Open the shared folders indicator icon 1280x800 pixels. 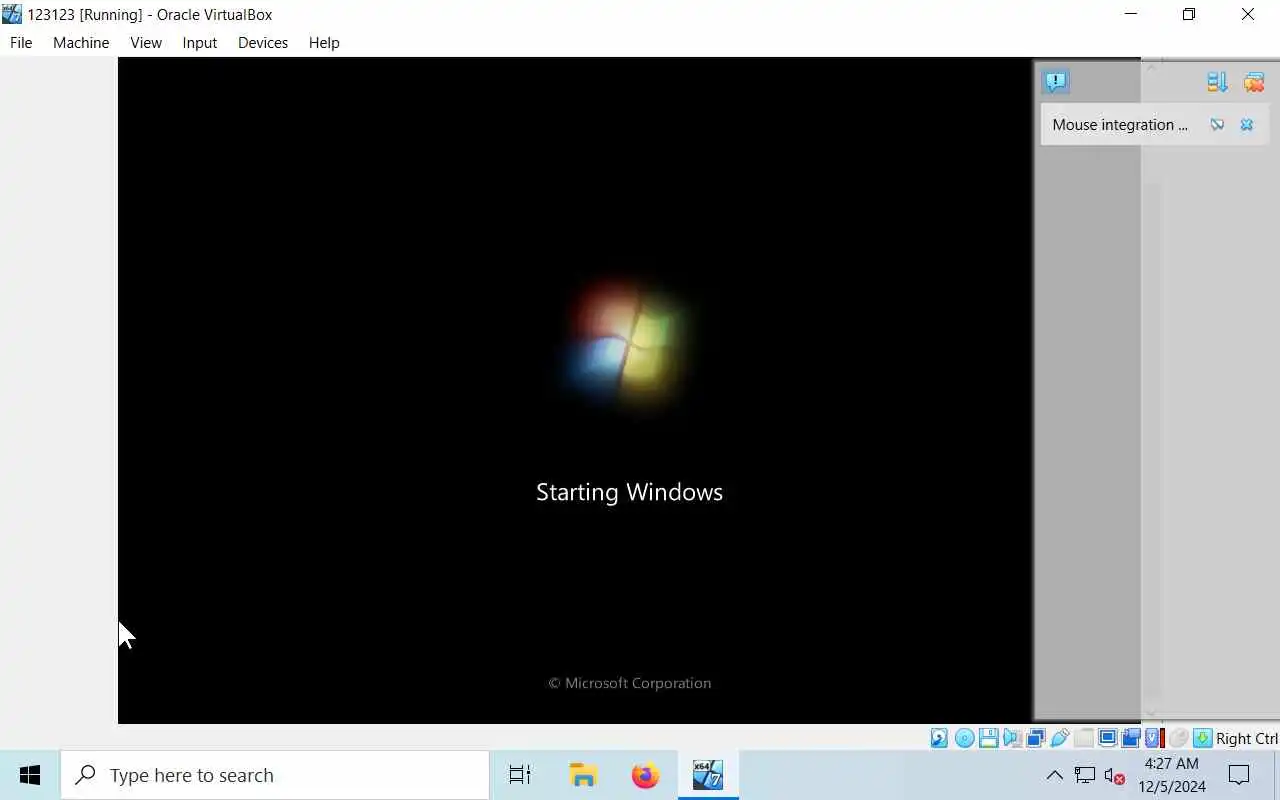[1084, 738]
